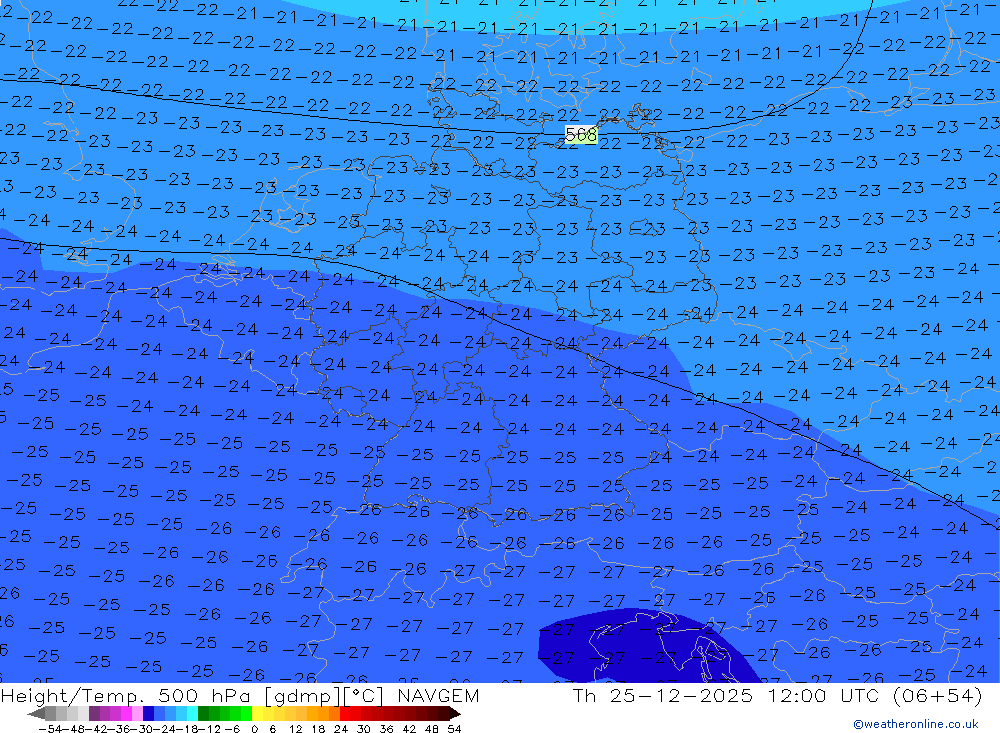Image resolution: width=1000 pixels, height=733 pixels.
Task: Click the bright red 24 legend swatch
Action: coord(345,714)
